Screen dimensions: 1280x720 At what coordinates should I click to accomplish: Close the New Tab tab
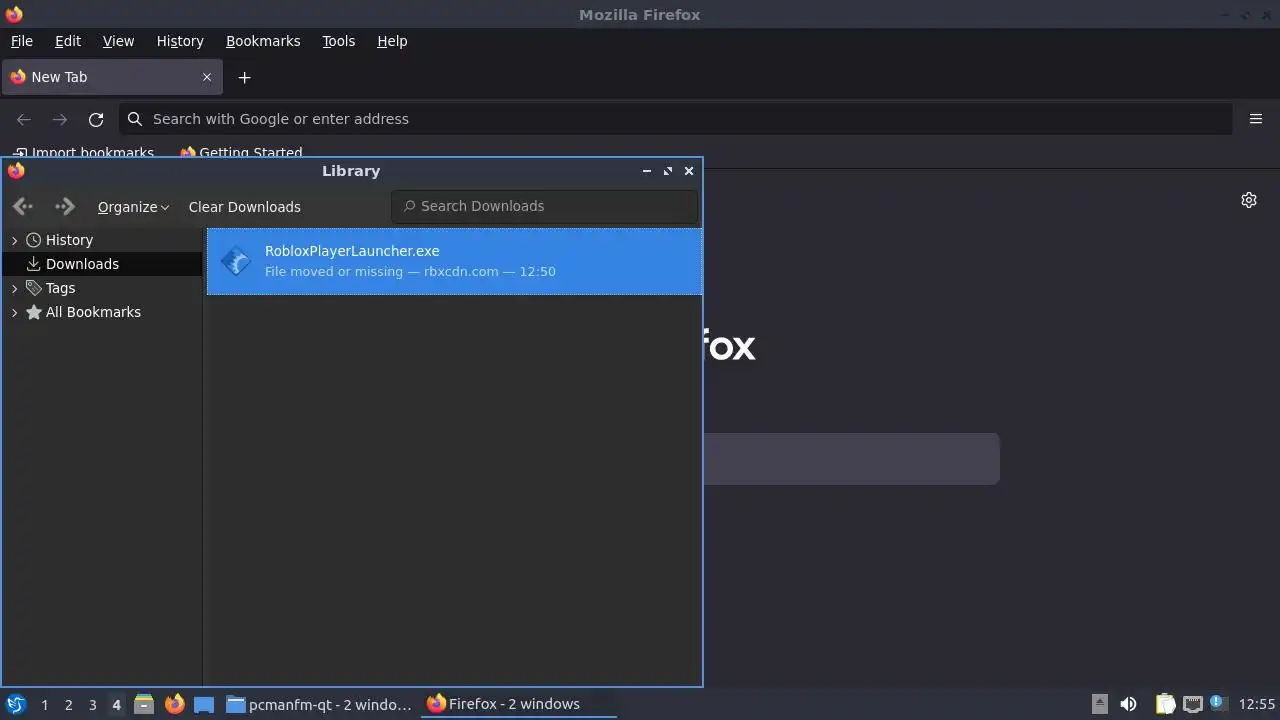click(x=207, y=77)
